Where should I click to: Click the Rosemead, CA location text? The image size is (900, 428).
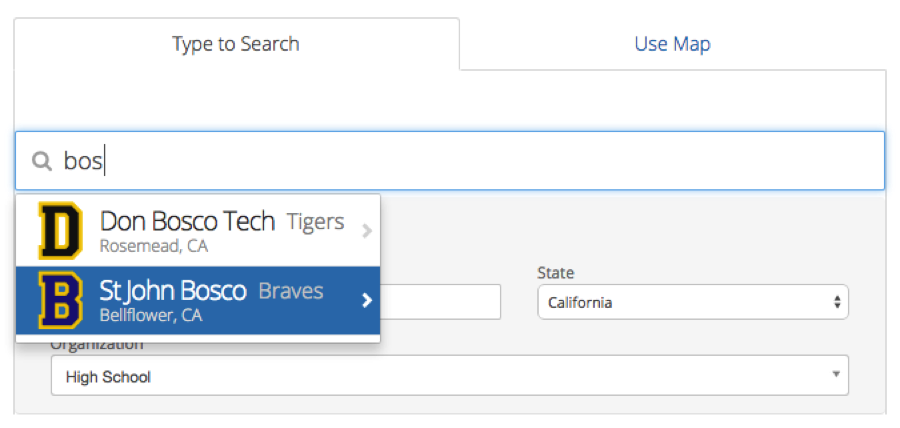153,247
